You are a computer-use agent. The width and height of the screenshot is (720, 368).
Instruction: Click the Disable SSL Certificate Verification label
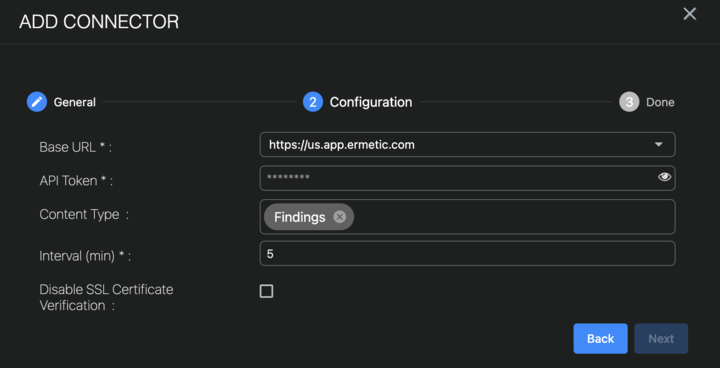pyautogui.click(x=106, y=298)
